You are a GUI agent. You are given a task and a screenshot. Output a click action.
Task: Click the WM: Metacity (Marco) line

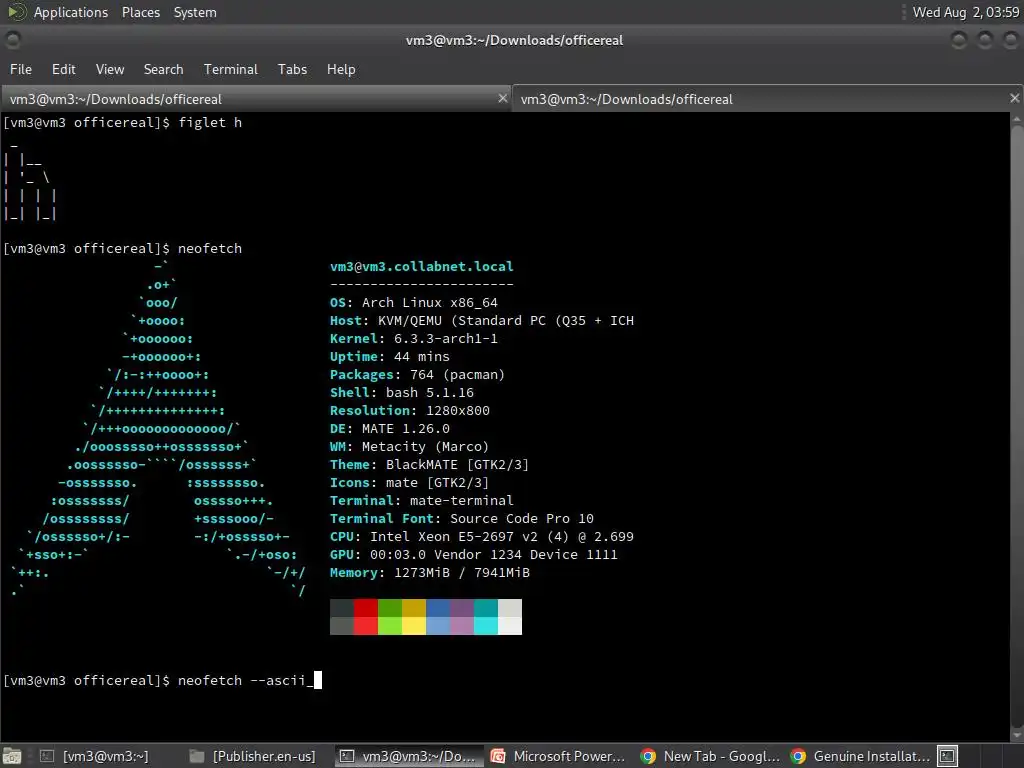coord(409,447)
